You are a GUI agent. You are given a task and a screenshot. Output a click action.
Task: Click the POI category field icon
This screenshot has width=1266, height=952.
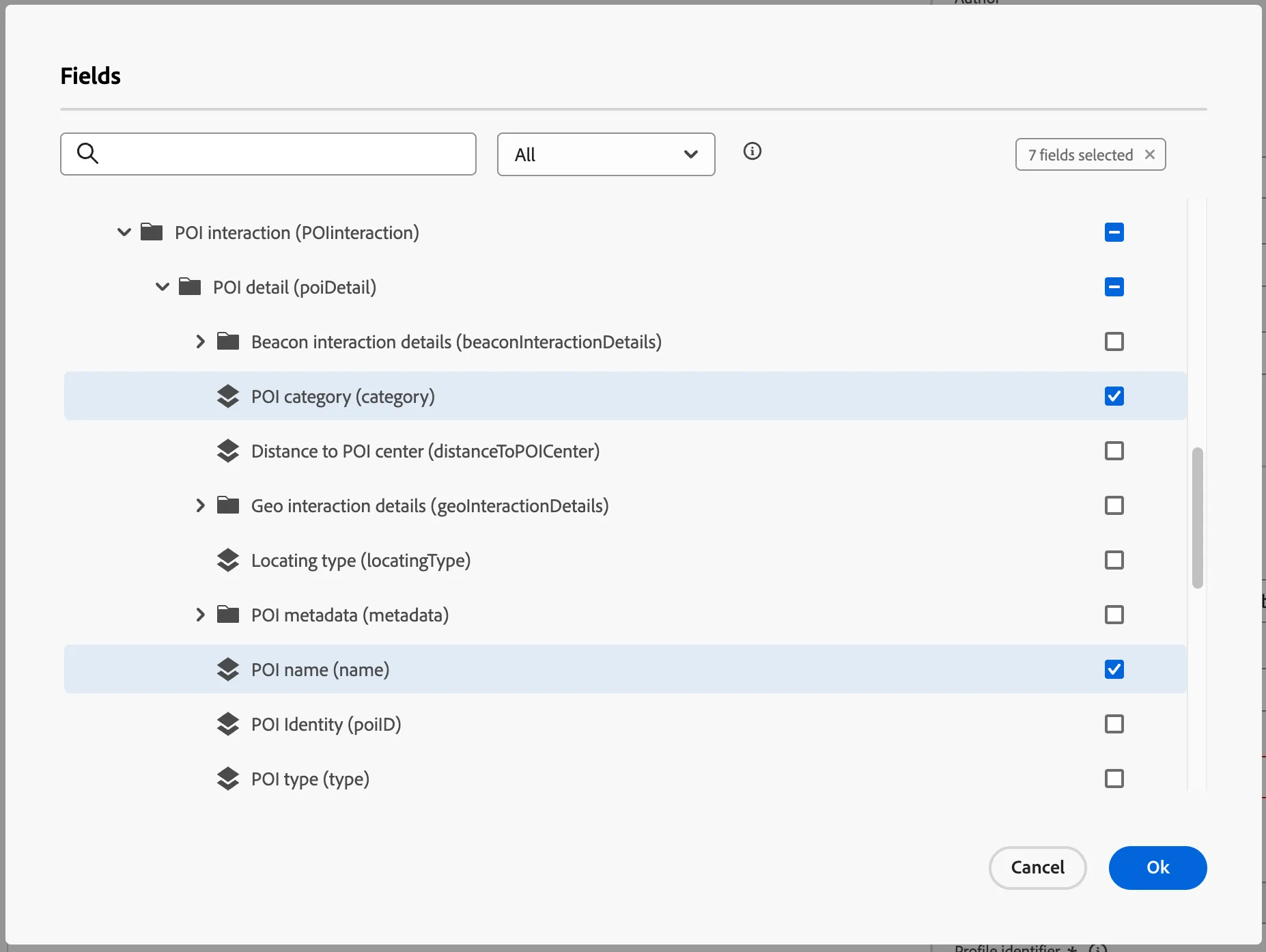coord(228,396)
